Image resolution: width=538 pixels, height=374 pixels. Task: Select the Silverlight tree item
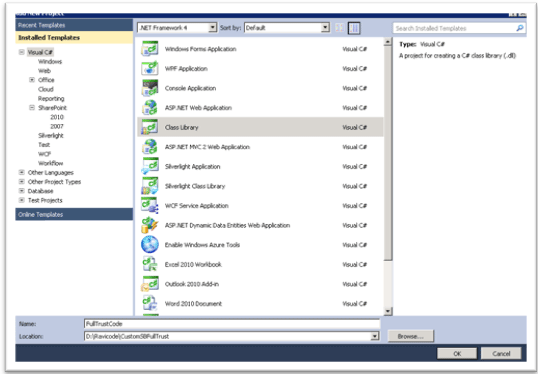coord(51,136)
